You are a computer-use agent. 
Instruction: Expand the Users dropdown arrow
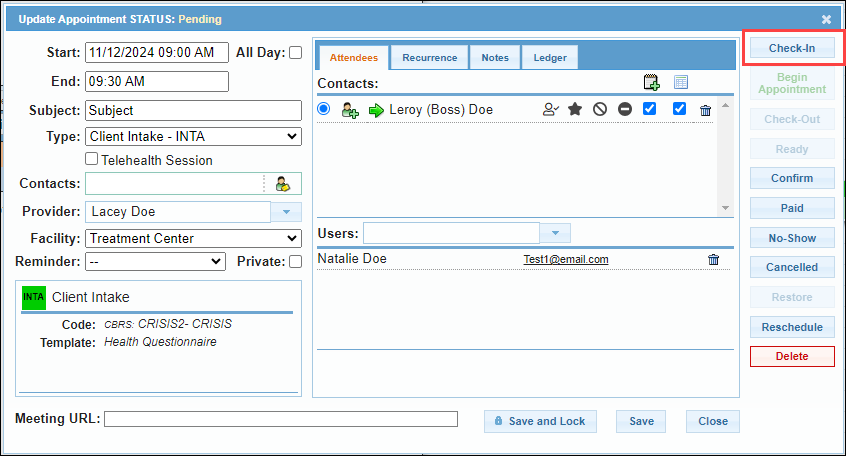tap(555, 233)
